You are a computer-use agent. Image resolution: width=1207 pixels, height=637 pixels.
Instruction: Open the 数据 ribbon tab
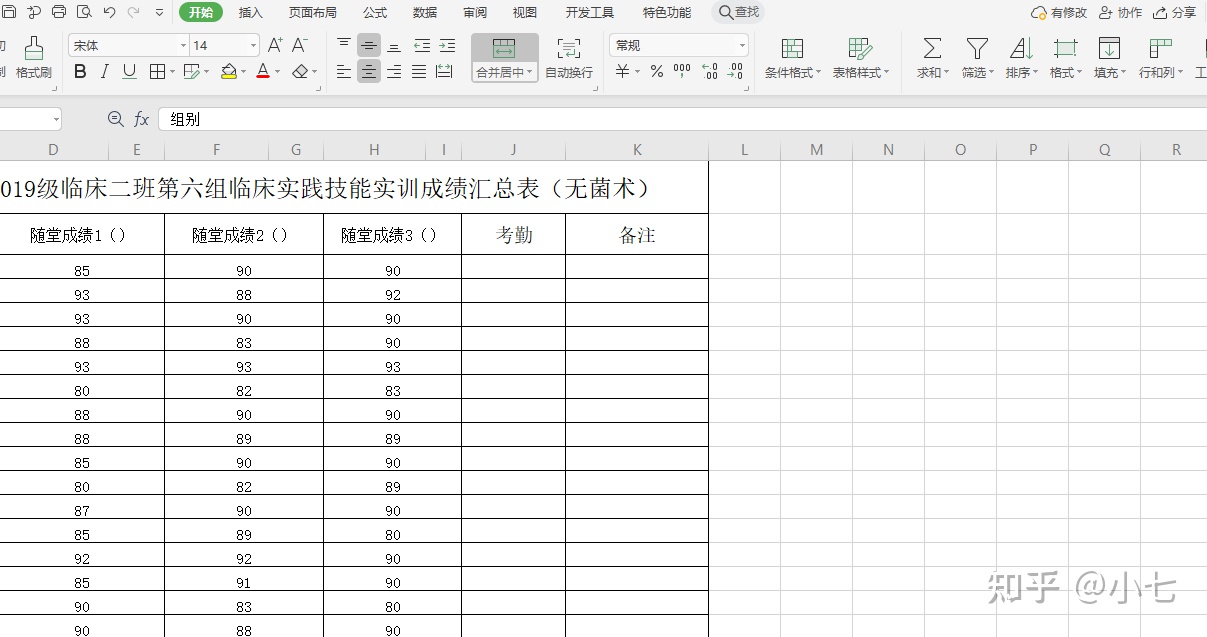click(x=424, y=12)
